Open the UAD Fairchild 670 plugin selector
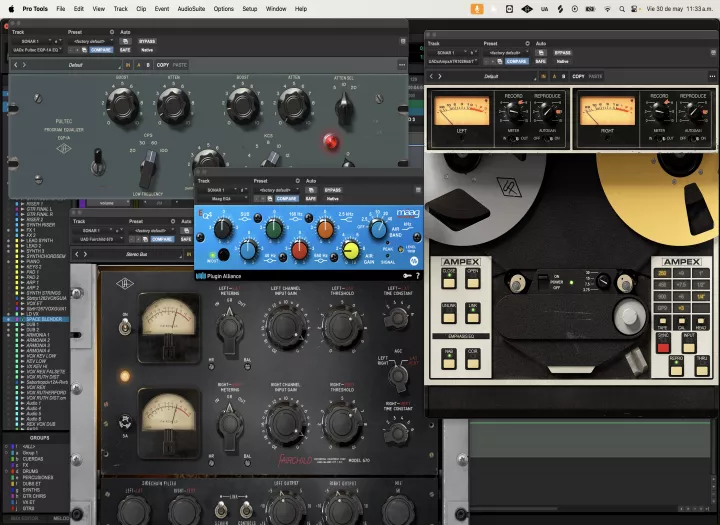Screen dimensions: 720x525 pos(96,239)
